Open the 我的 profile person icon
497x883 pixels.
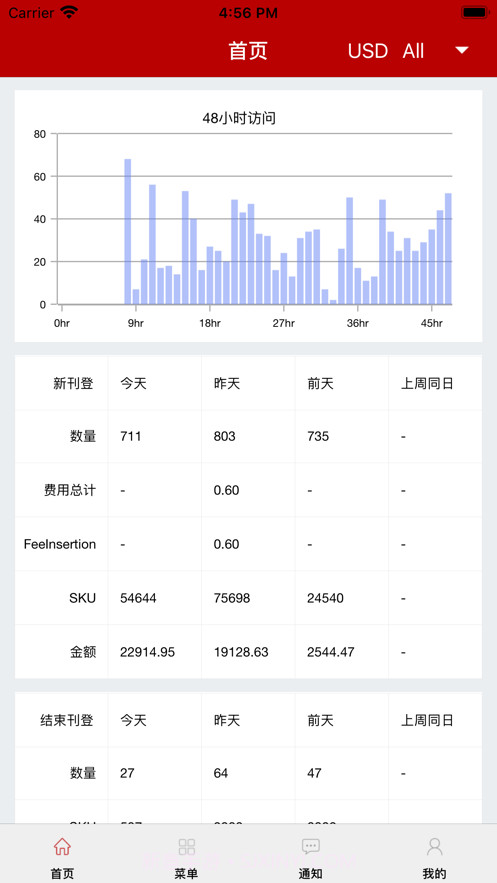[x=435, y=846]
